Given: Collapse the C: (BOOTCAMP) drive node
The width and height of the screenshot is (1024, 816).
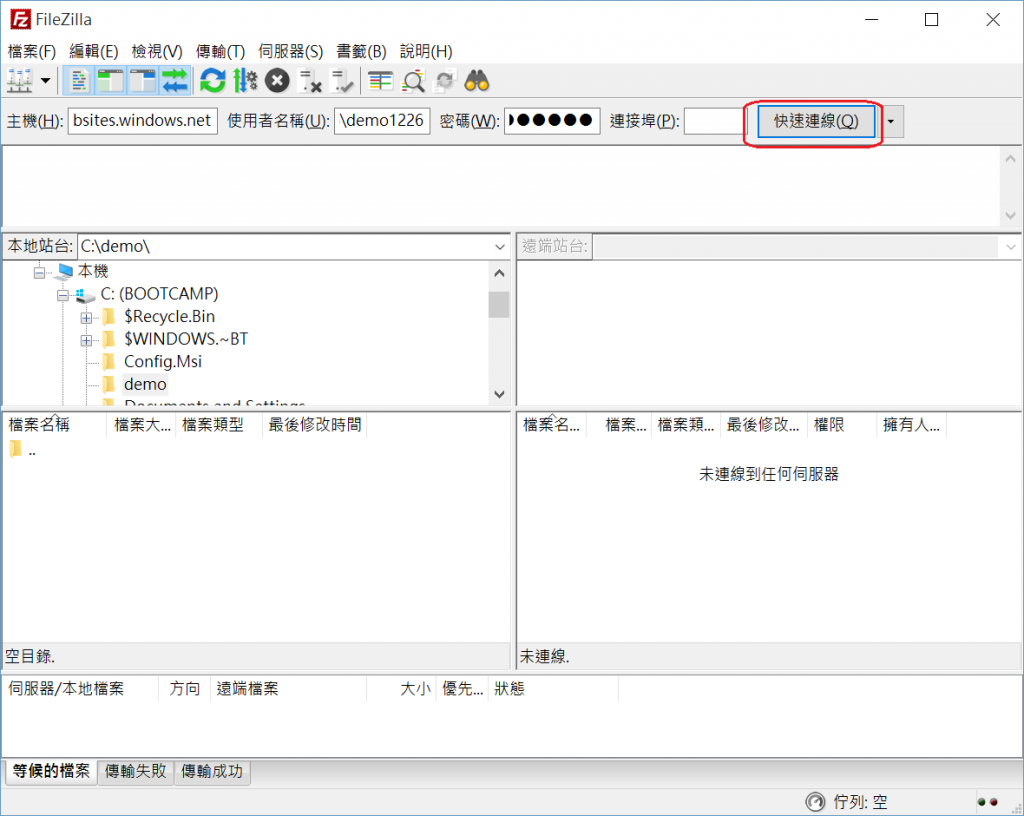Looking at the screenshot, I should pos(63,295).
